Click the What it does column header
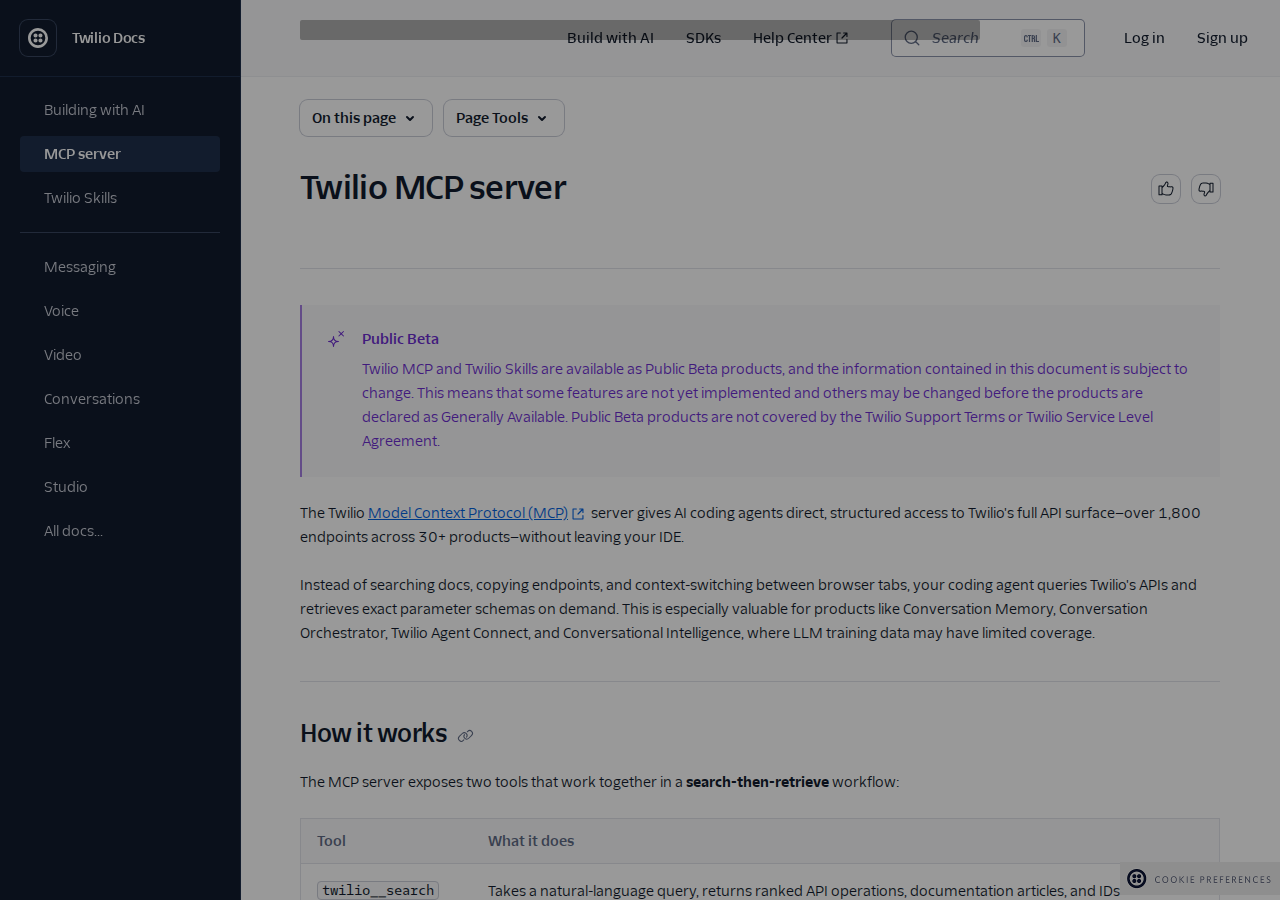The width and height of the screenshot is (1280, 900). (x=531, y=841)
